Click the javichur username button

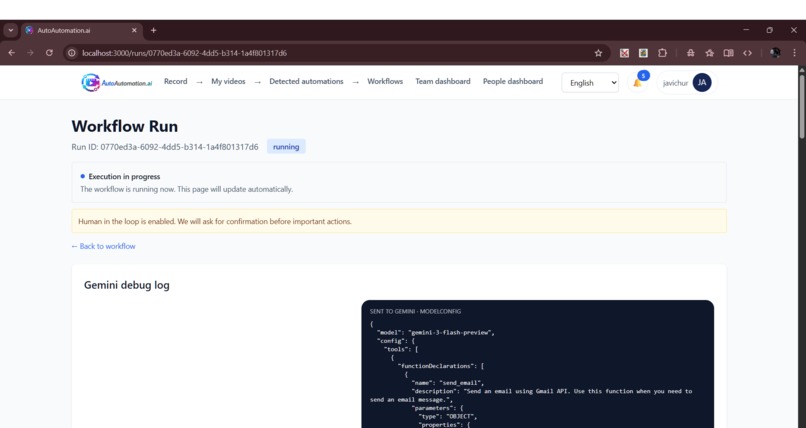[687, 83]
